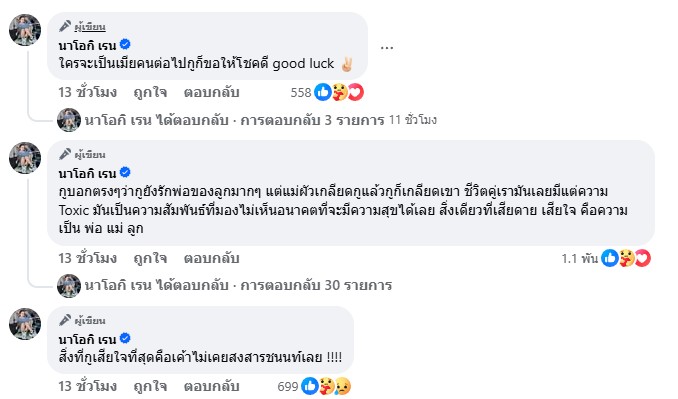Reply to the first comment with ตอบกลับ

(x=211, y=93)
